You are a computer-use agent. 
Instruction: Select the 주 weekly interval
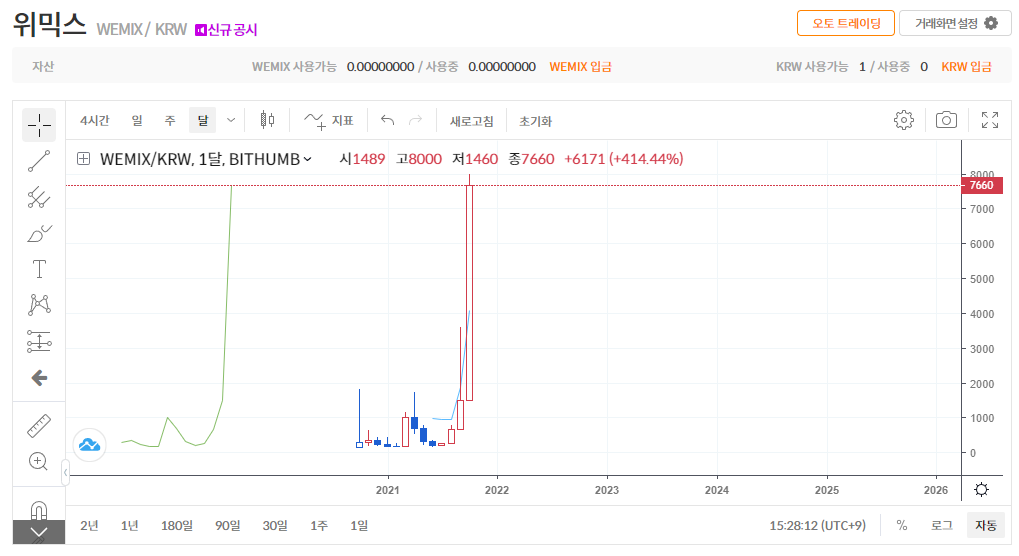(170, 121)
